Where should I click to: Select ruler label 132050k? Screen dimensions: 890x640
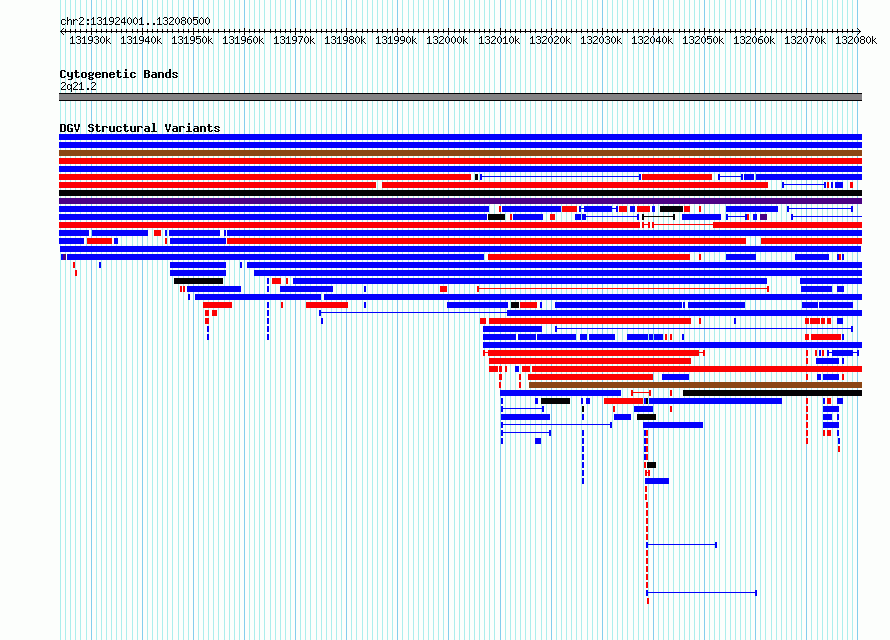(x=703, y=40)
